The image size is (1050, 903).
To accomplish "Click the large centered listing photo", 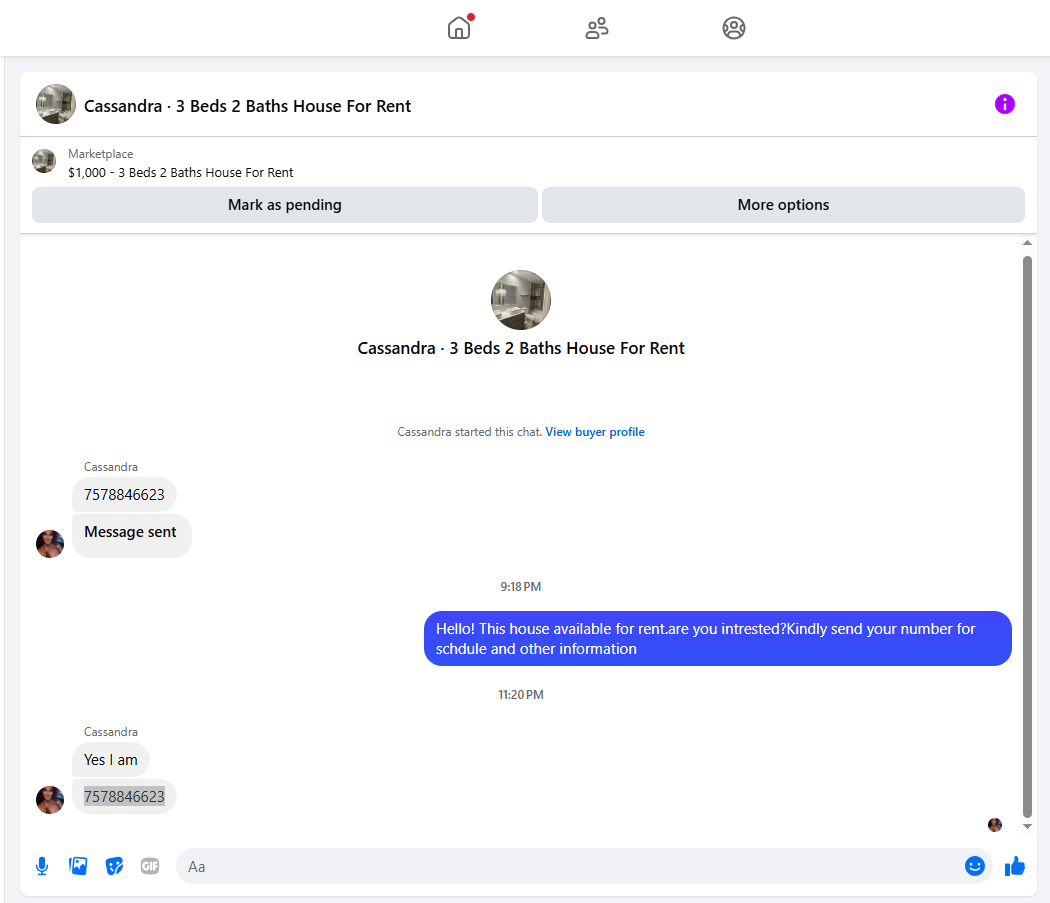I will coord(521,300).
